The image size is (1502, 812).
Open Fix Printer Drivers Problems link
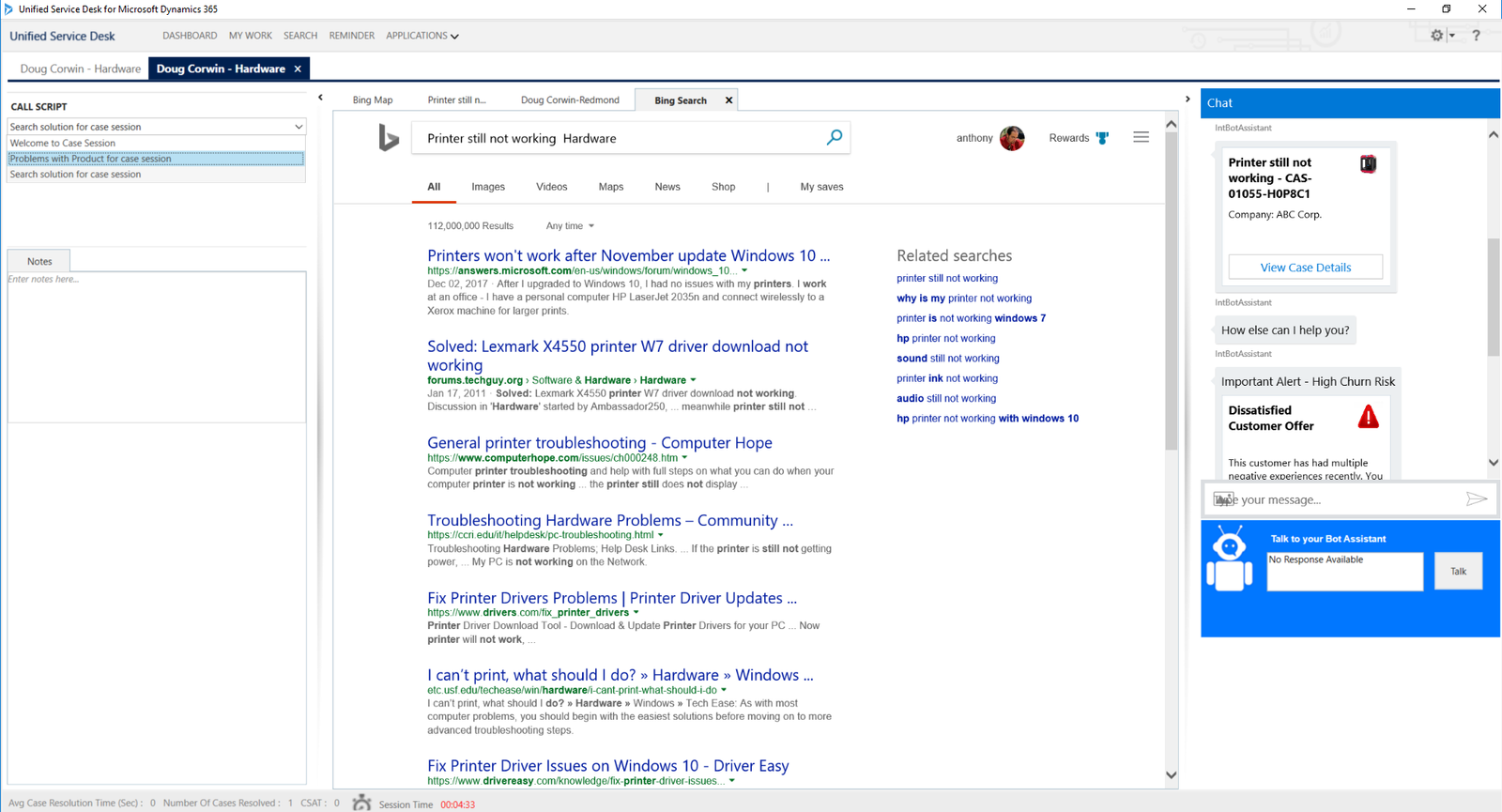pyautogui.click(x=612, y=598)
